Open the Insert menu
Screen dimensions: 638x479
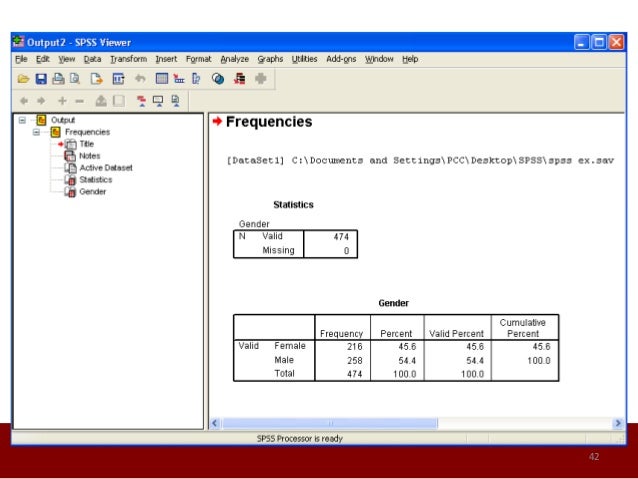(x=166, y=59)
